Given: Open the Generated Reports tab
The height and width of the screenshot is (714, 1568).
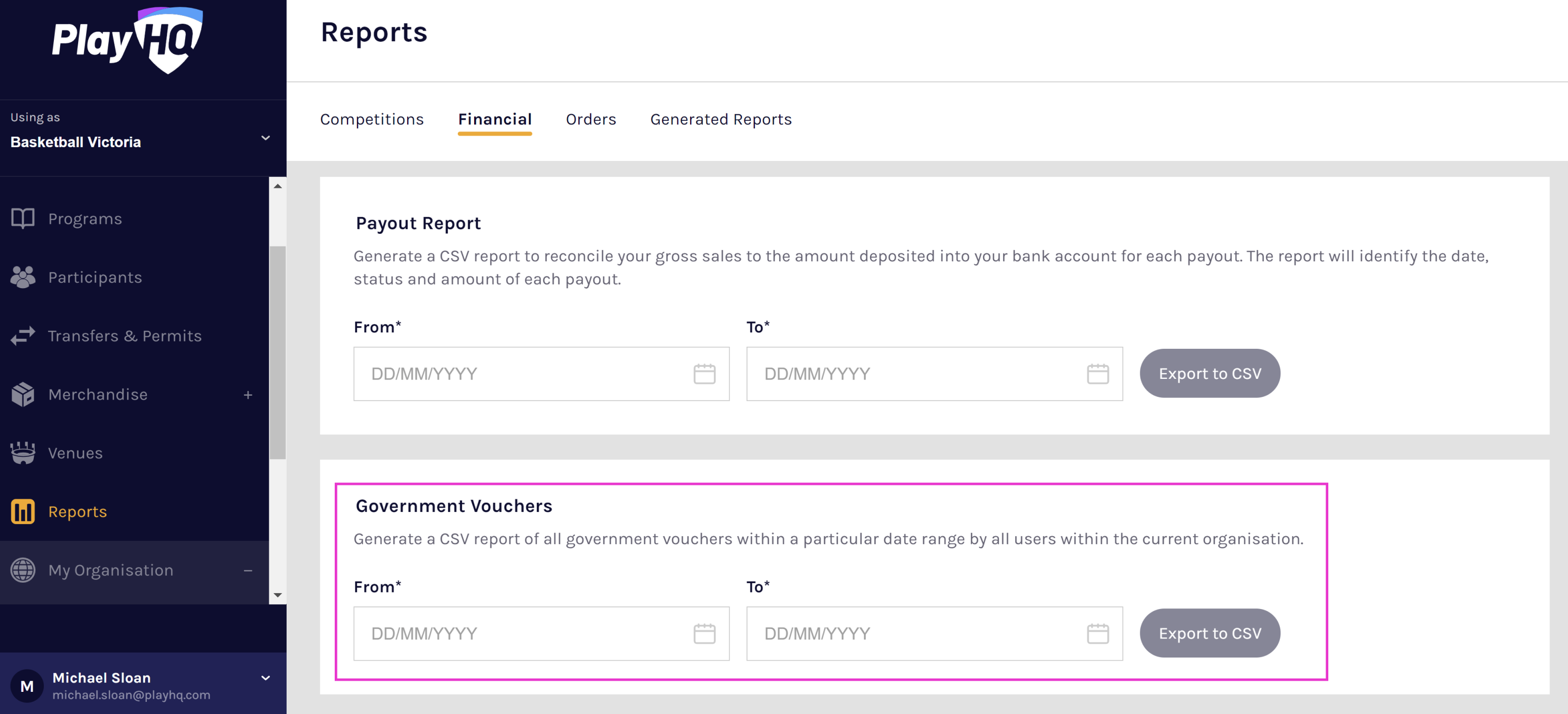Looking at the screenshot, I should tap(721, 119).
